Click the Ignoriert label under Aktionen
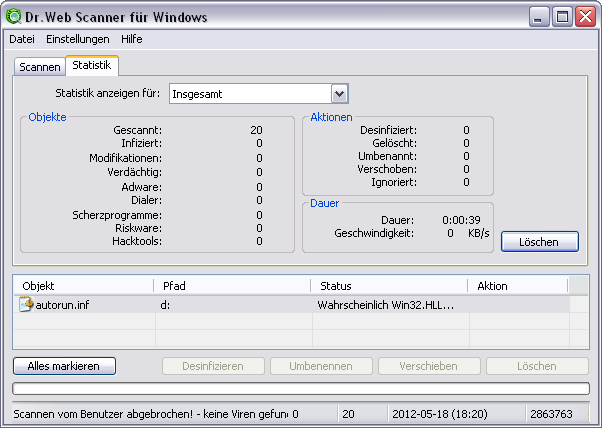602x428 pixels. [x=394, y=182]
